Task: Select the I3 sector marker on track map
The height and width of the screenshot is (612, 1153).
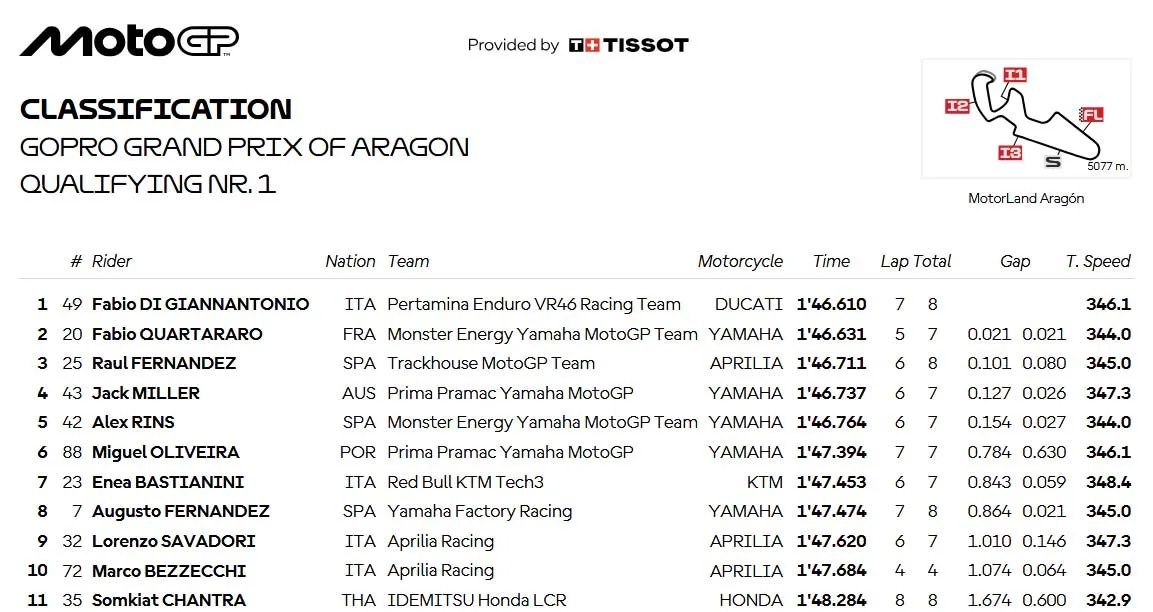Action: tap(1010, 152)
